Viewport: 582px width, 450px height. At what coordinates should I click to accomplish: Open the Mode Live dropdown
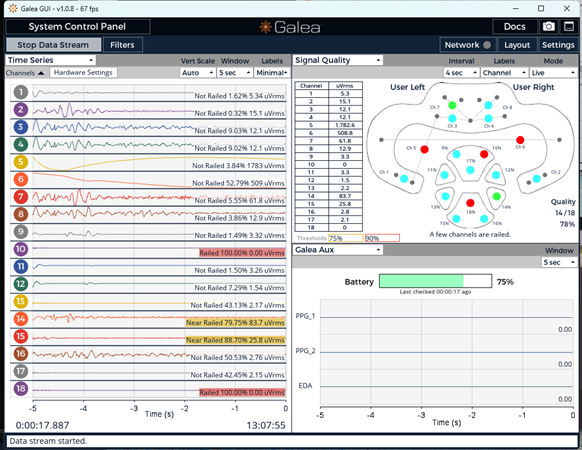point(553,73)
